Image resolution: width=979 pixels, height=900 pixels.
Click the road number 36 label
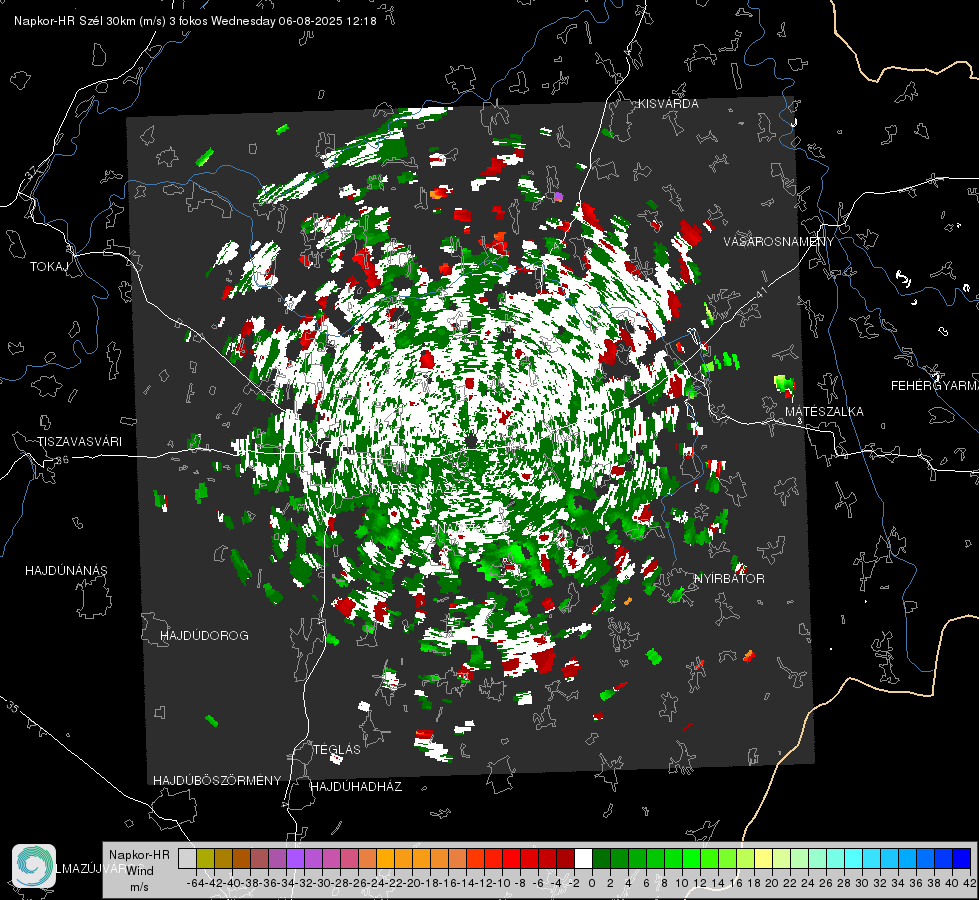coord(62,460)
